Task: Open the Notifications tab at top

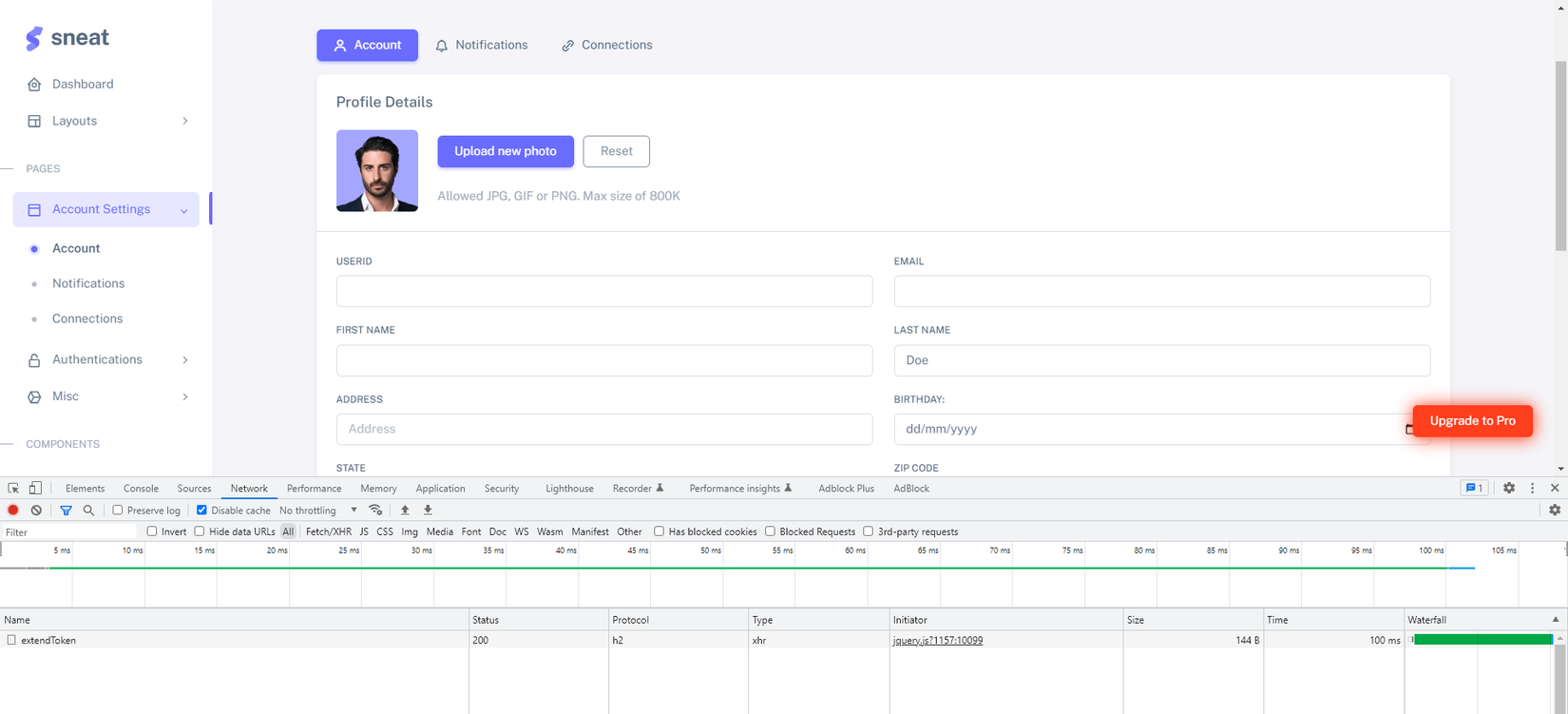Action: coord(482,45)
